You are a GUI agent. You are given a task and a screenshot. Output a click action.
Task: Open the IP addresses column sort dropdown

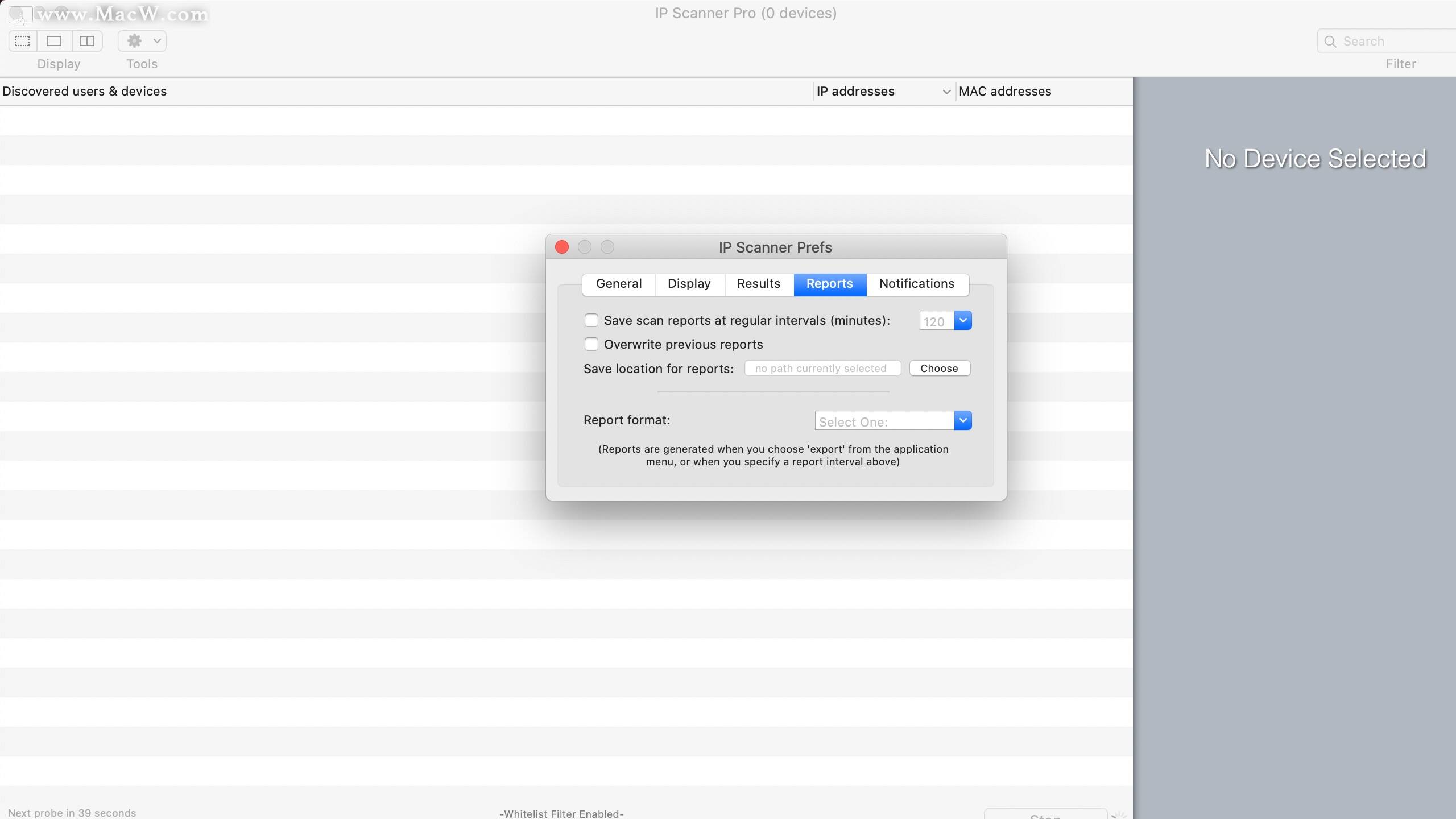coord(945,92)
